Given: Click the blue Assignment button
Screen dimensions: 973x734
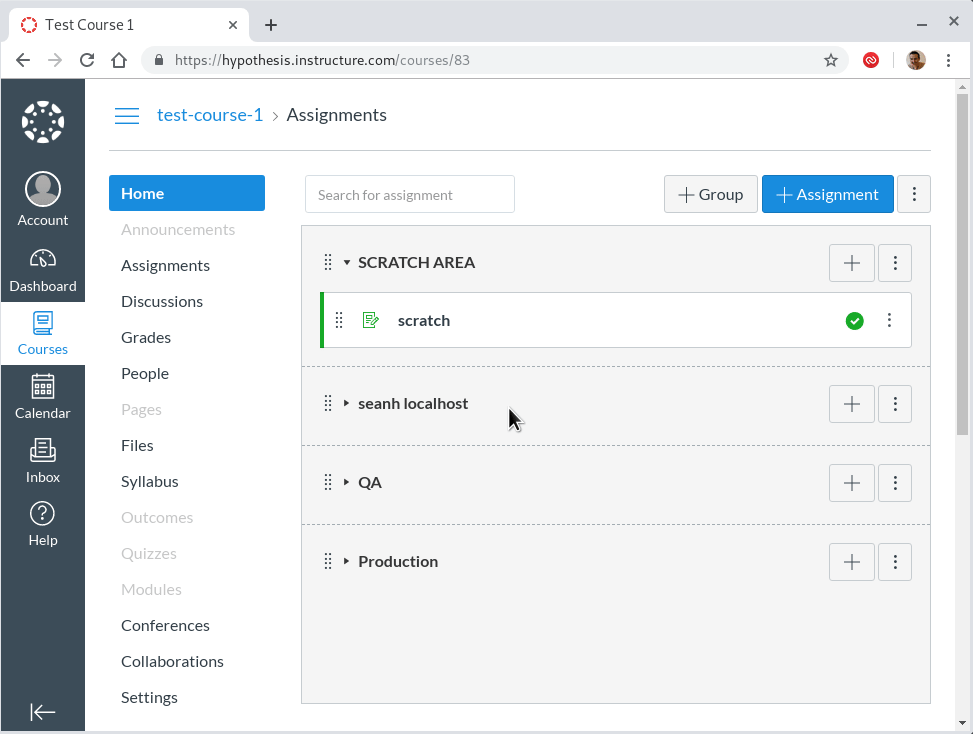Looking at the screenshot, I should pos(827,195).
